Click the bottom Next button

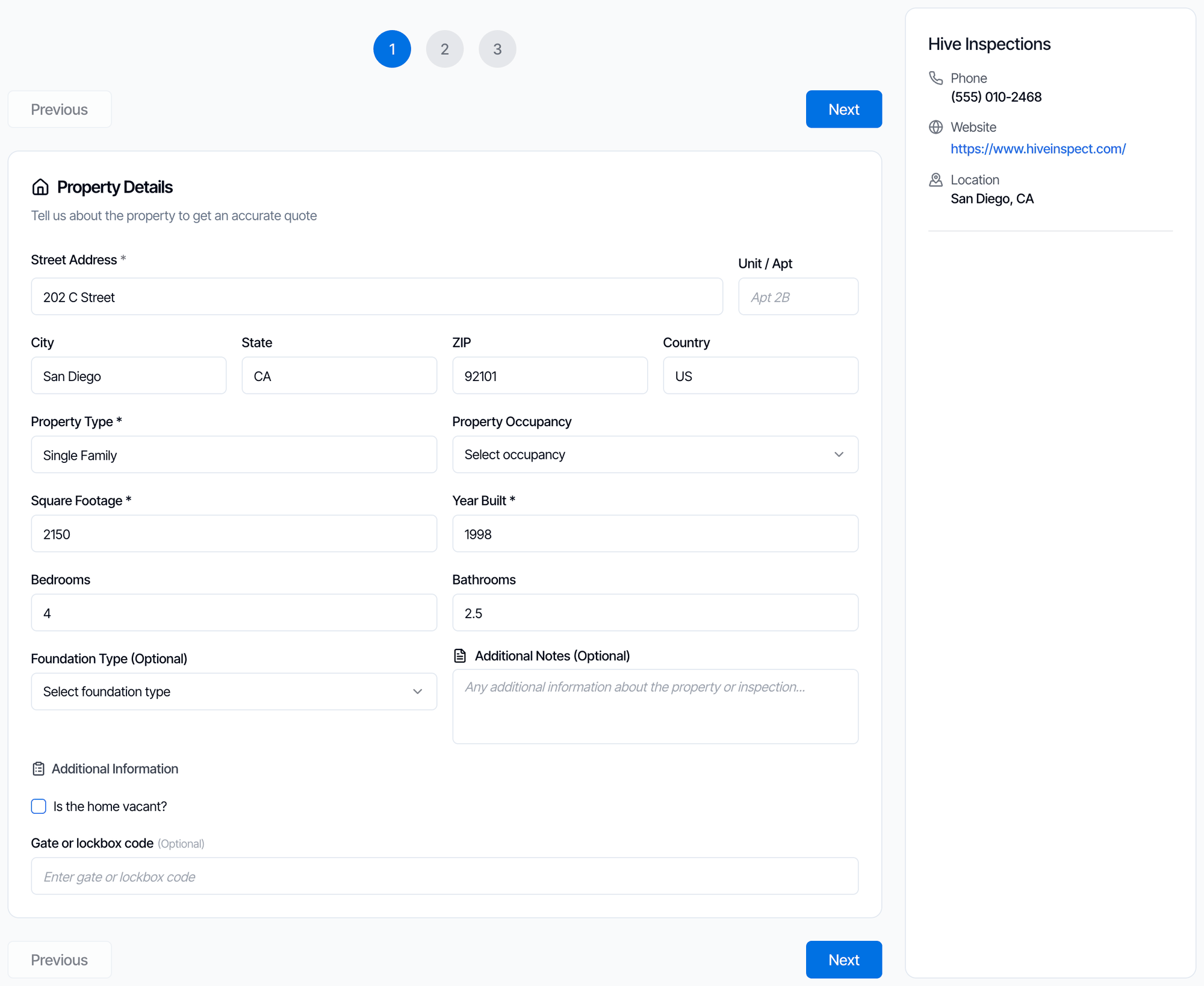(x=844, y=960)
